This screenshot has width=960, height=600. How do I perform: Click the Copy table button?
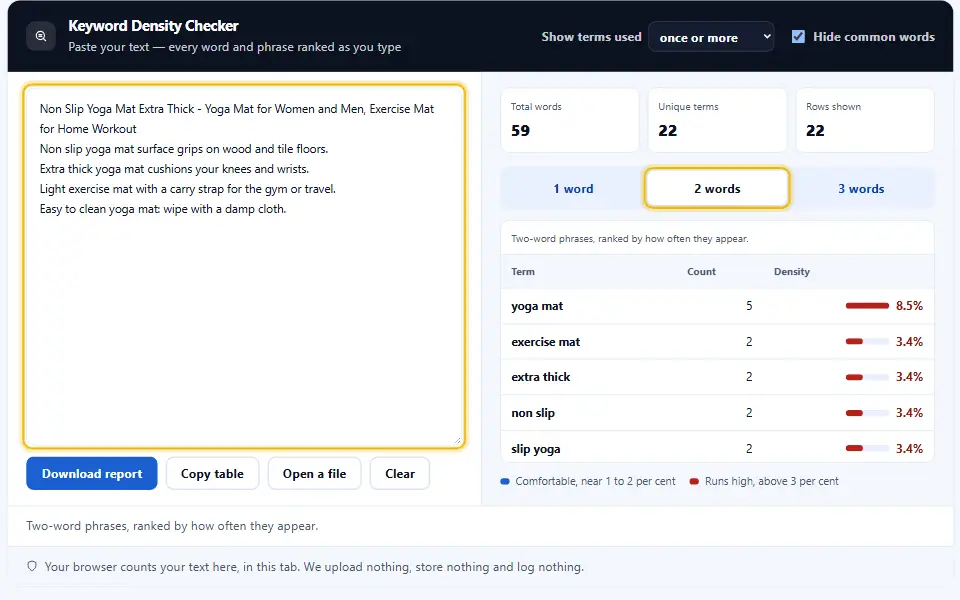coord(212,473)
